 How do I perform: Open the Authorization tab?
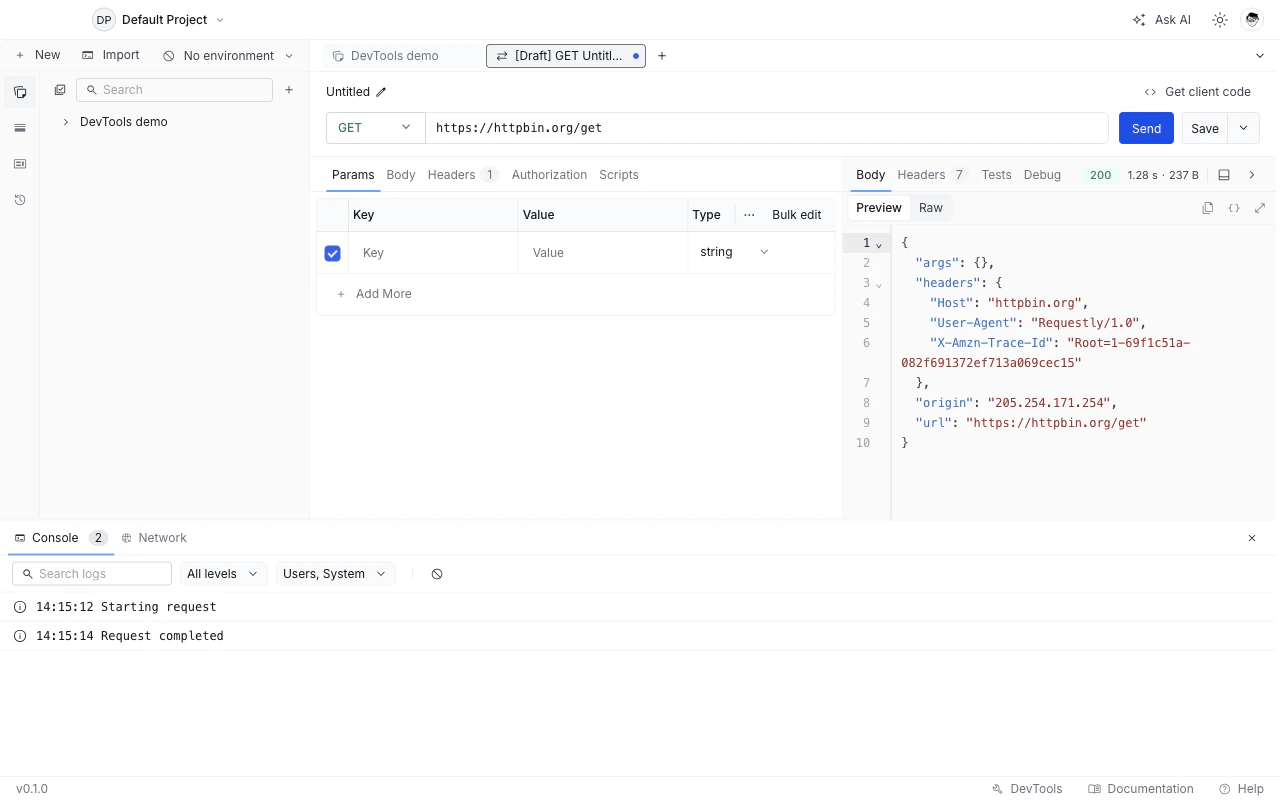point(549,175)
